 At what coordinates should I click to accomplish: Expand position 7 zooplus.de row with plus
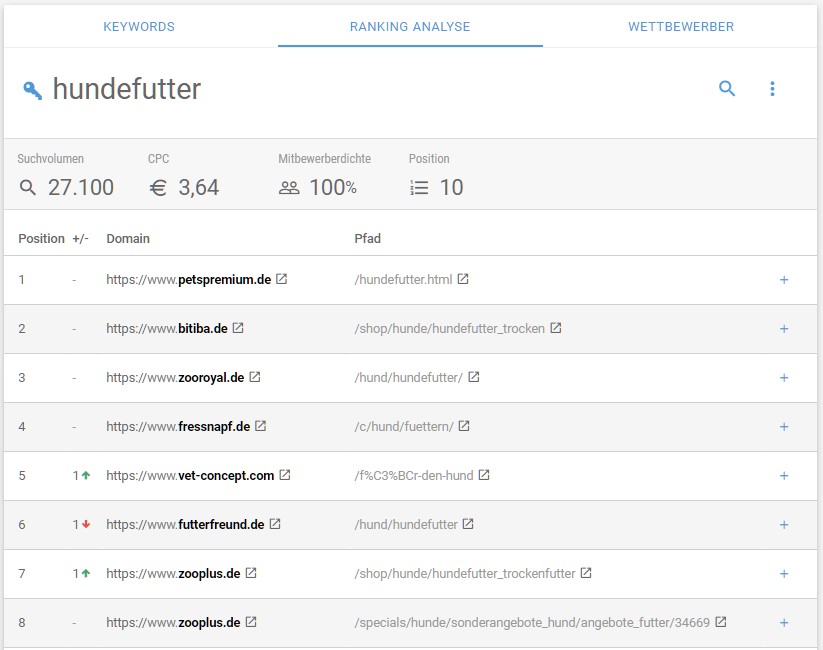point(784,574)
